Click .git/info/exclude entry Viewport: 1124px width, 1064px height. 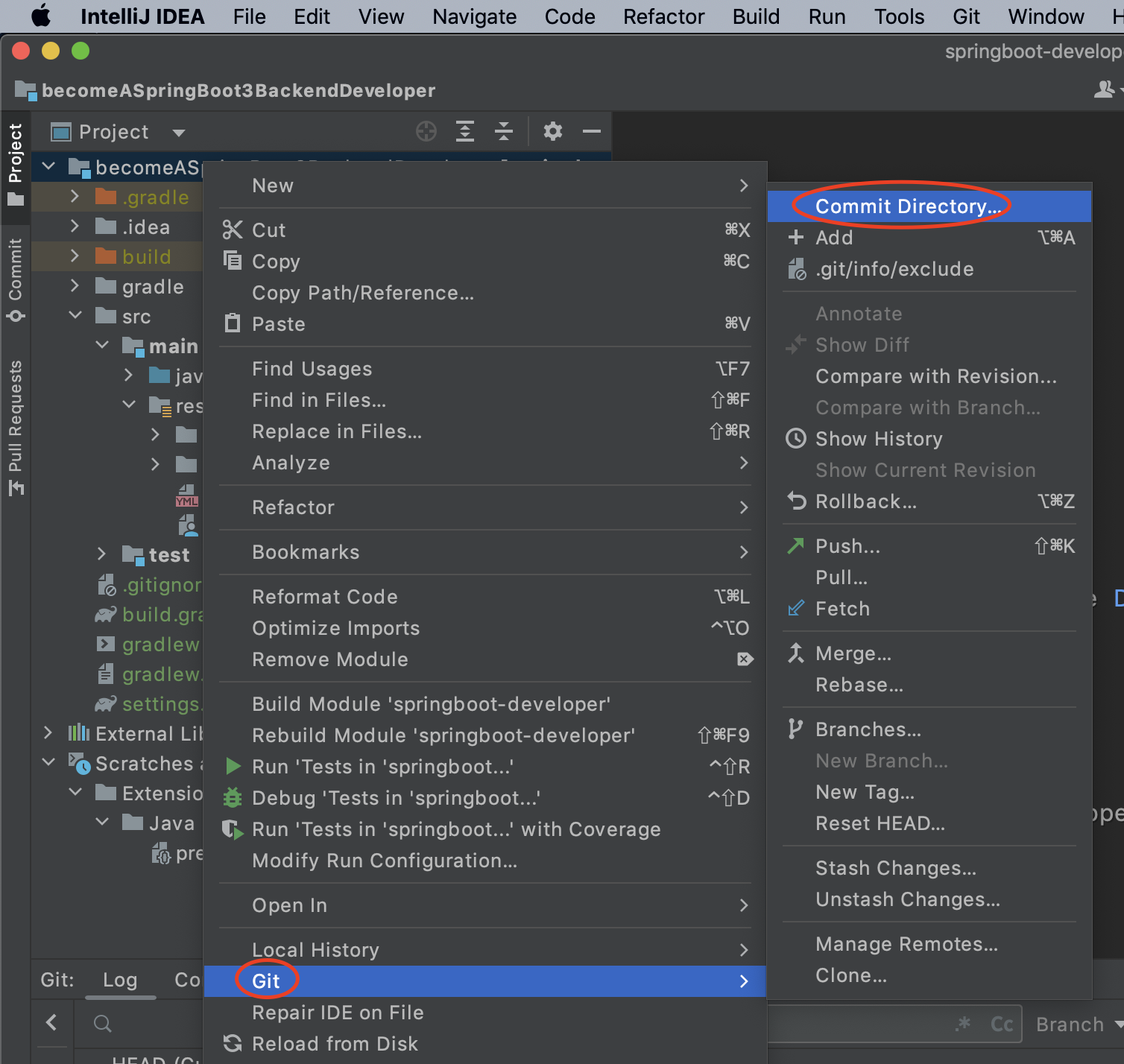click(929, 269)
